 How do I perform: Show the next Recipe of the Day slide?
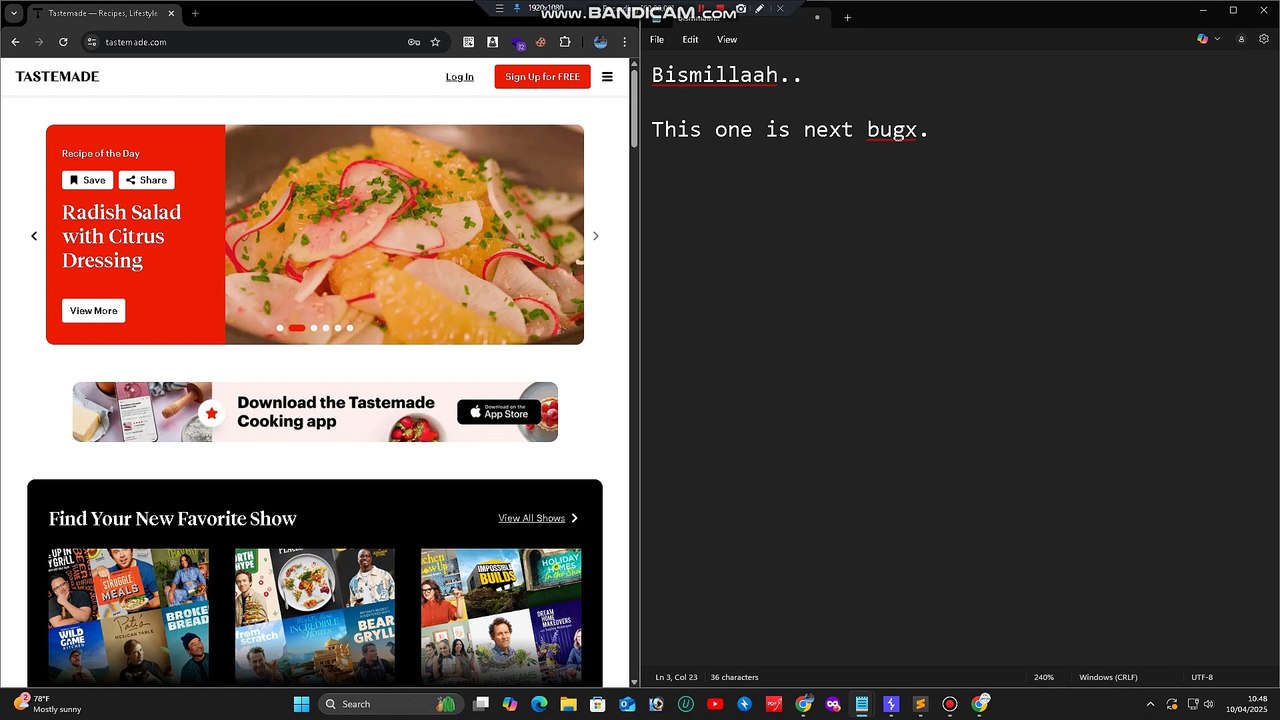pos(595,236)
